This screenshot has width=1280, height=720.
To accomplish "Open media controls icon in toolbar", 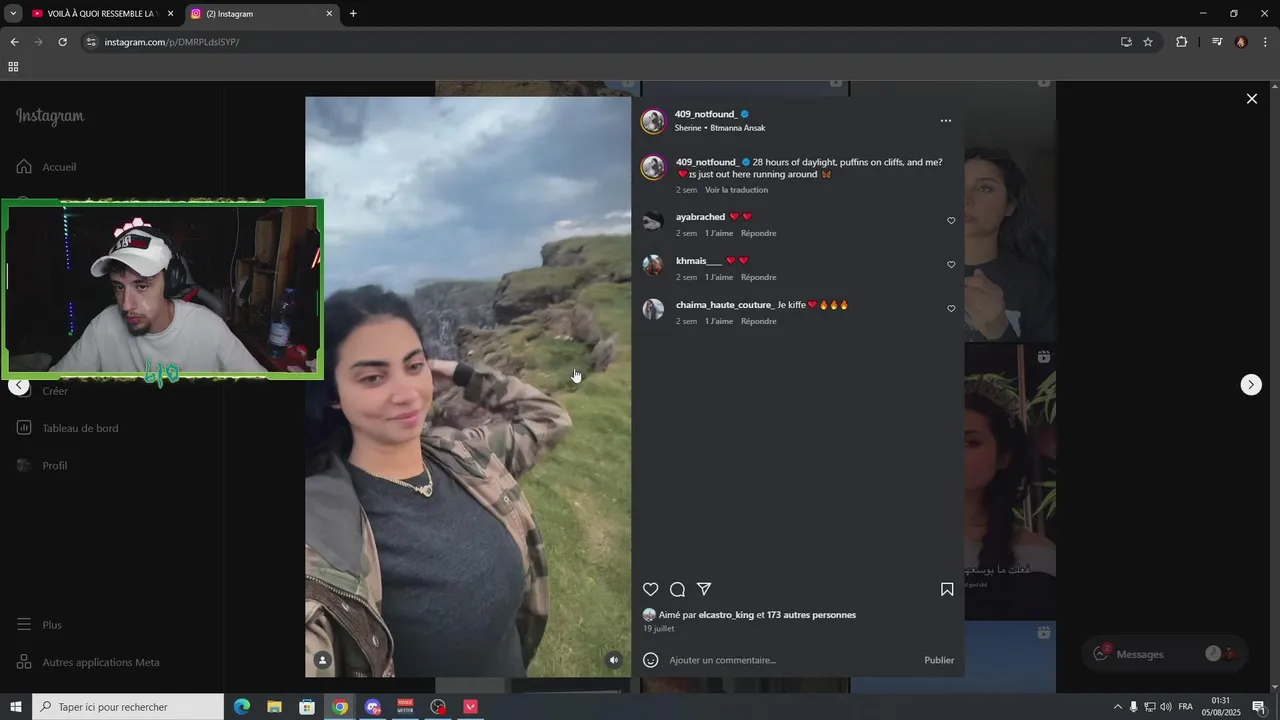I will pyautogui.click(x=1217, y=42).
